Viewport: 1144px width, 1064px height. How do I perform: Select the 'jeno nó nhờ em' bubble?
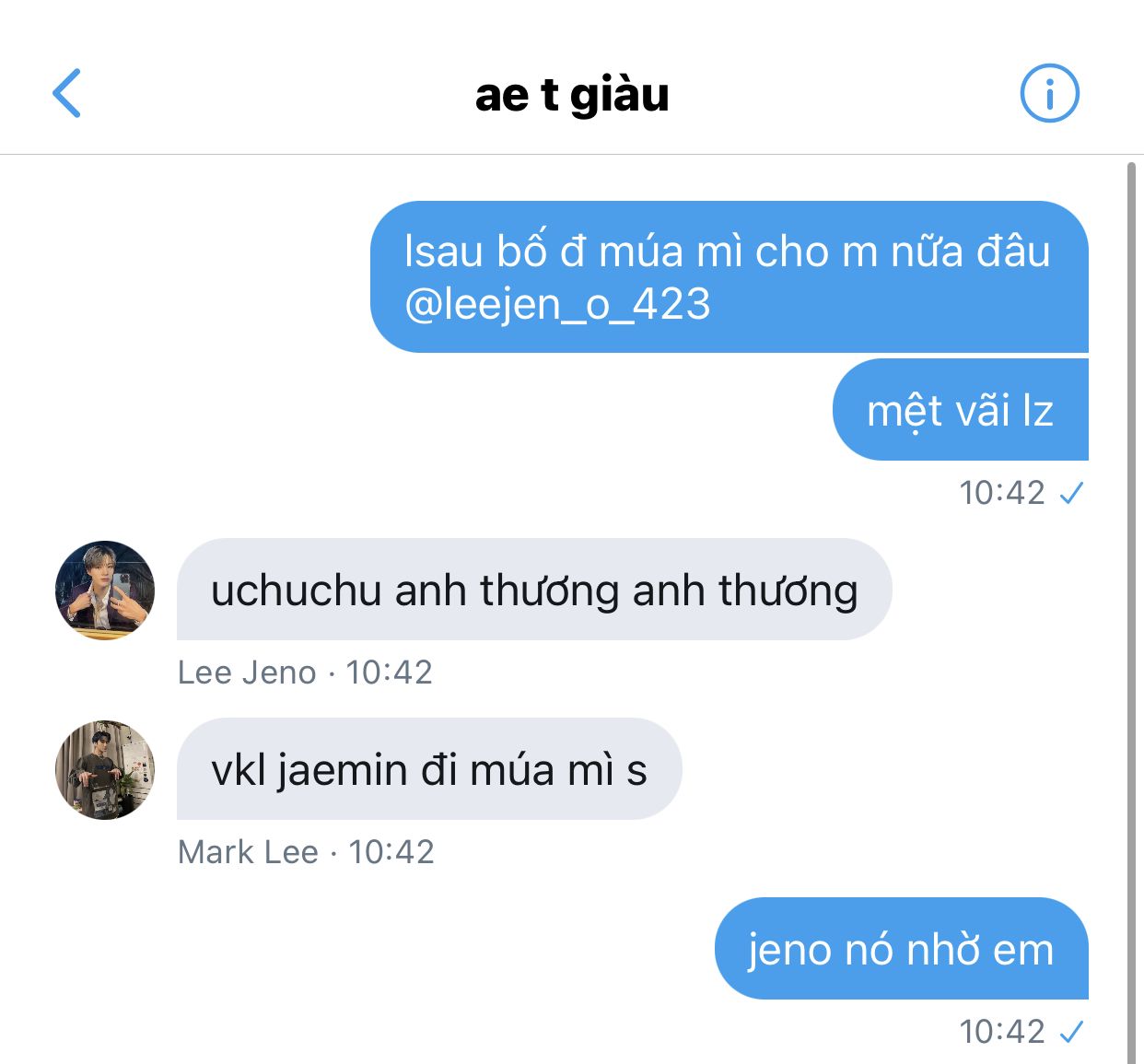coord(902,949)
